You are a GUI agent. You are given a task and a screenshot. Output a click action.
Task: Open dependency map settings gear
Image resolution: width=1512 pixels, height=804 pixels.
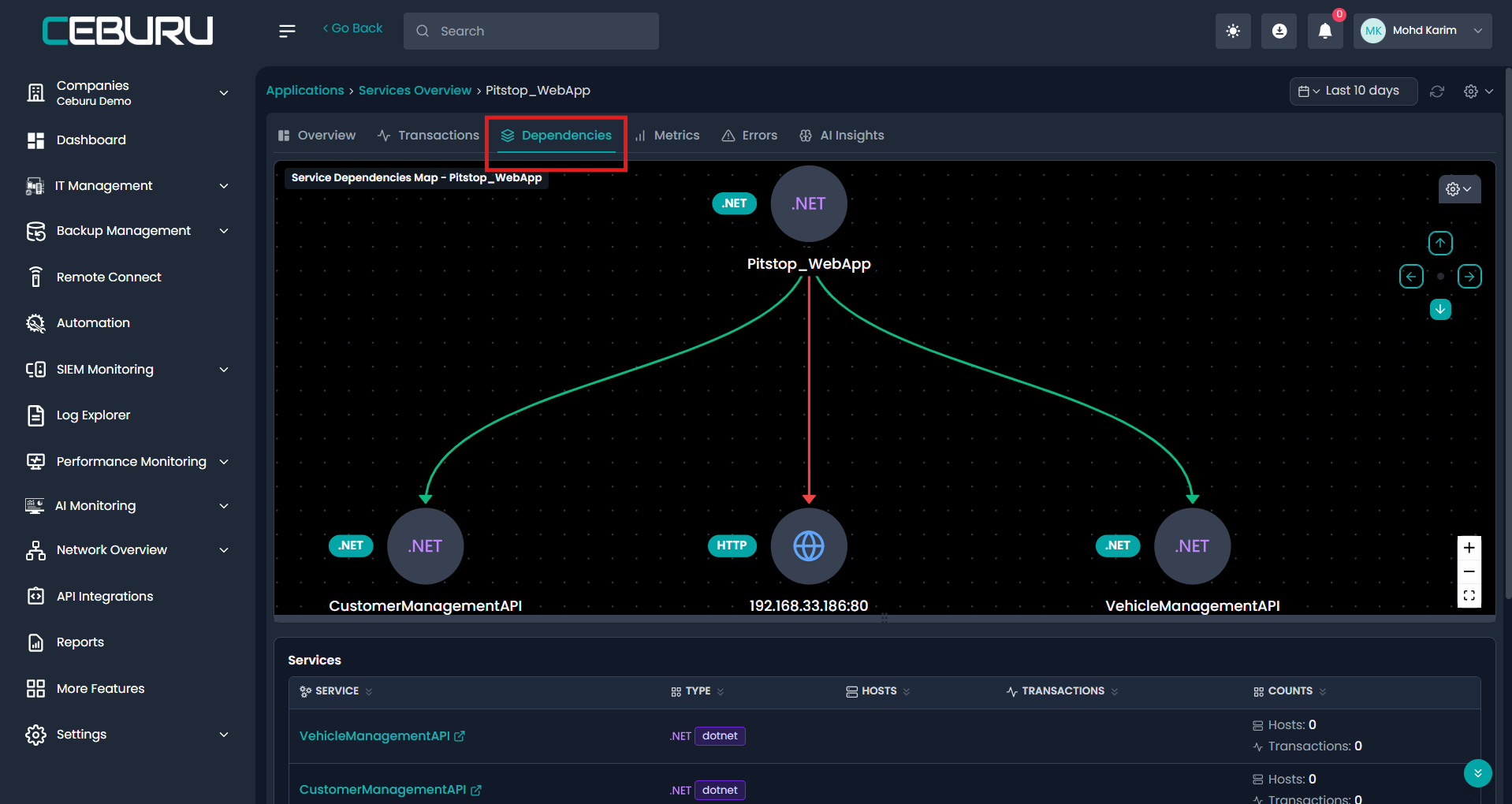click(1459, 189)
